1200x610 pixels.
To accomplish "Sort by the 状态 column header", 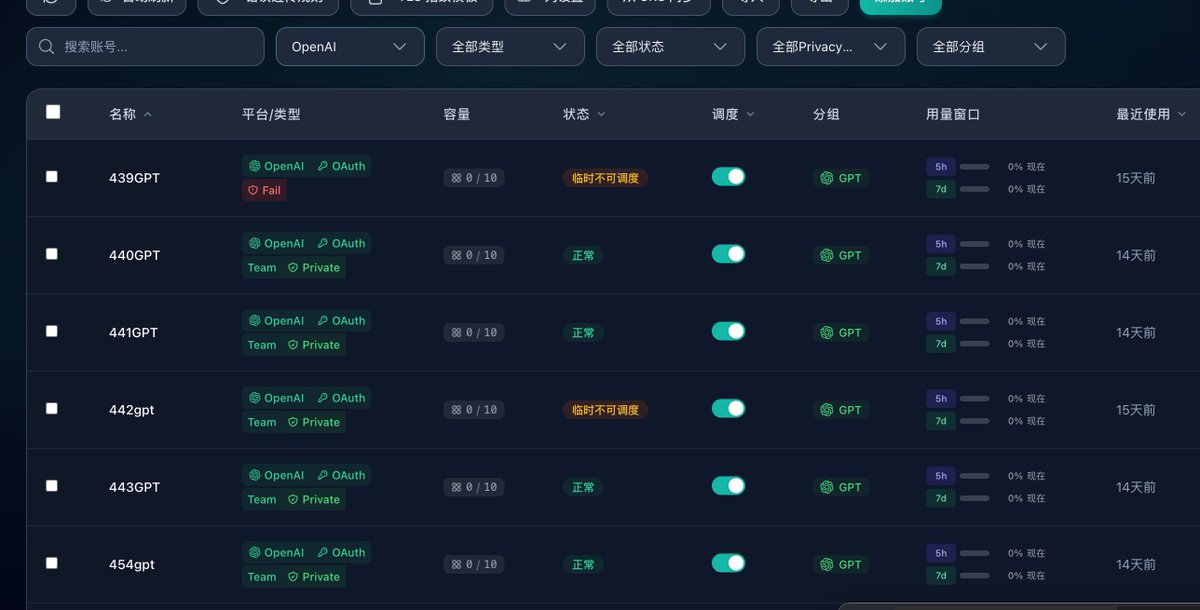I will pyautogui.click(x=584, y=115).
